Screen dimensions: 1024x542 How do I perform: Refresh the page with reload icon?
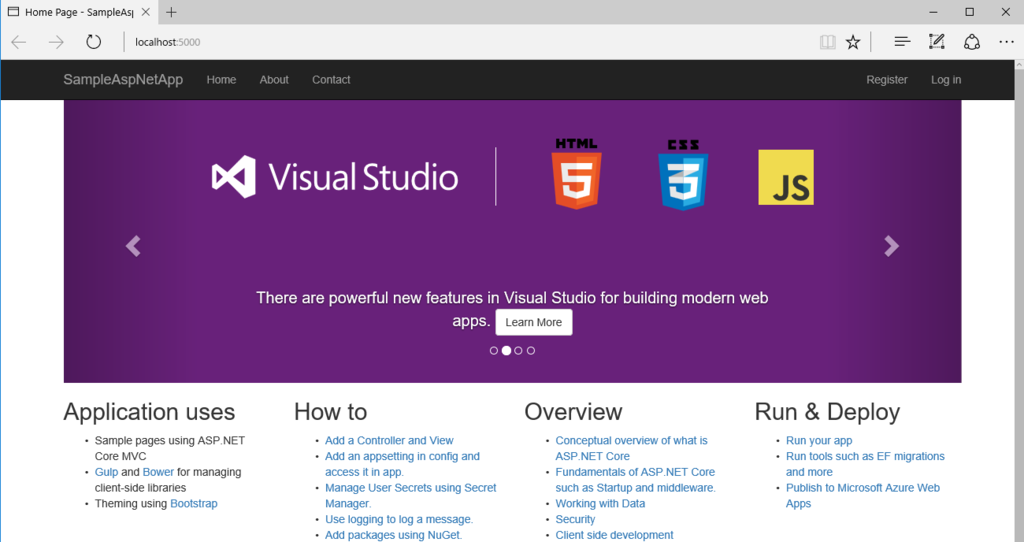click(x=93, y=42)
